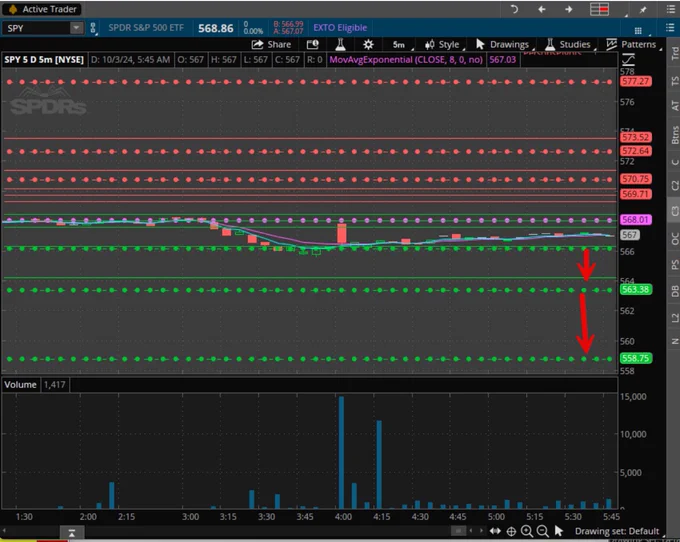Click the zoom in magnifier
This screenshot has width=680, height=542.
coord(527,531)
